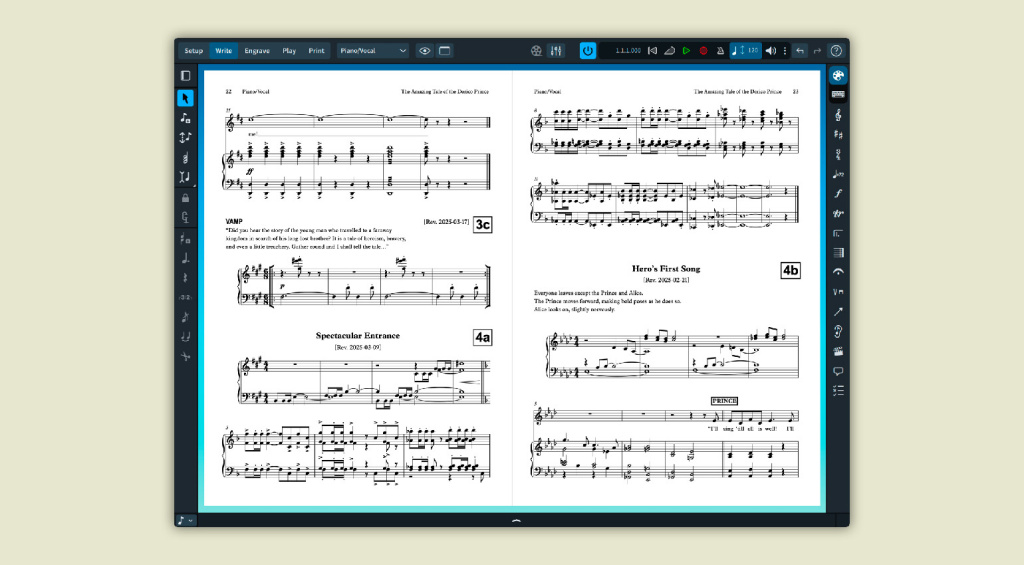Click the red Record button

[x=703, y=50]
